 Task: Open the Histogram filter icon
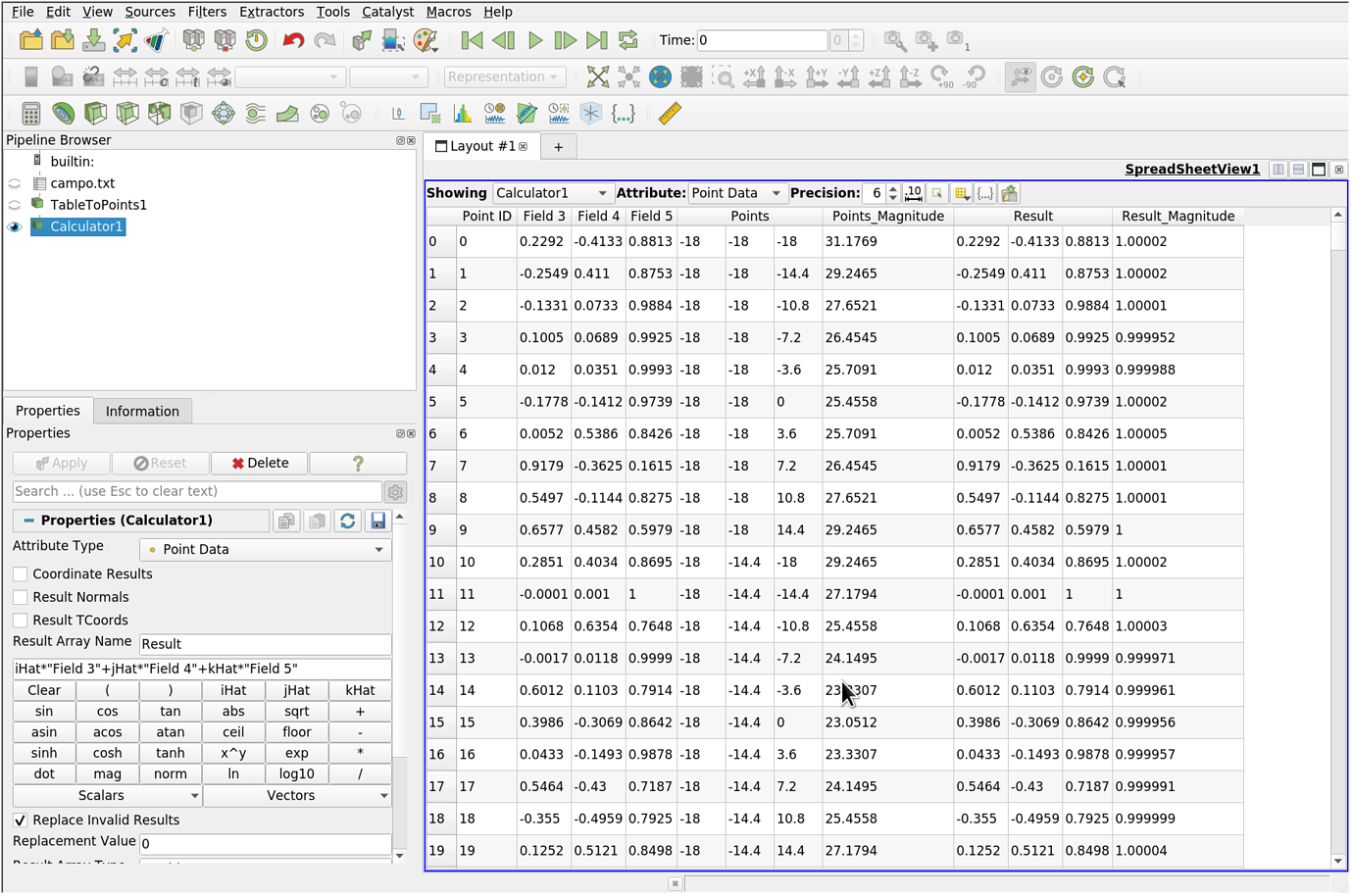pyautogui.click(x=463, y=113)
